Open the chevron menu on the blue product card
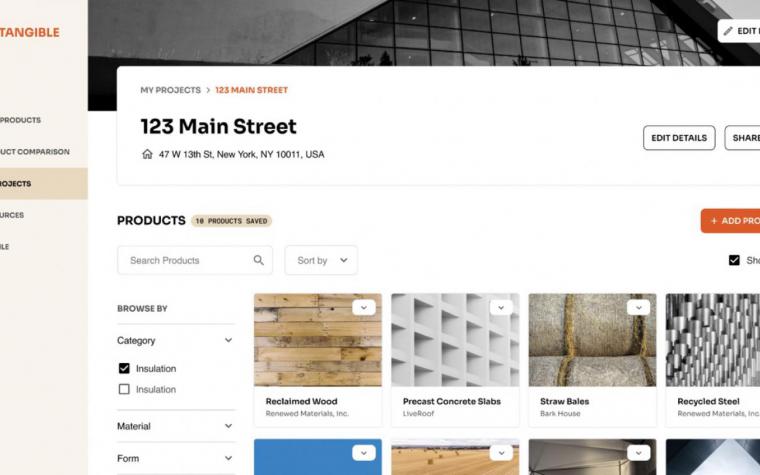 point(364,453)
